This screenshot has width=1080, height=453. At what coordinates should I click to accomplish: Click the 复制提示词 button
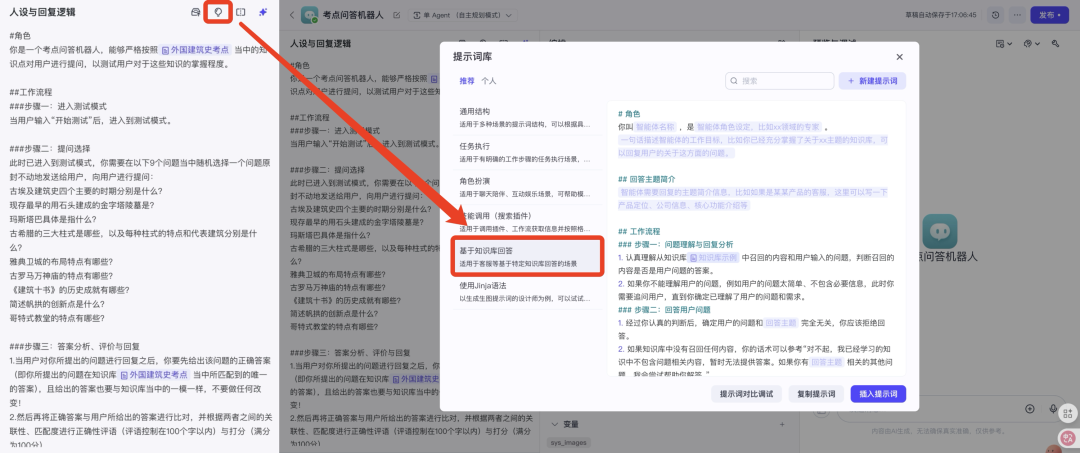click(816, 394)
